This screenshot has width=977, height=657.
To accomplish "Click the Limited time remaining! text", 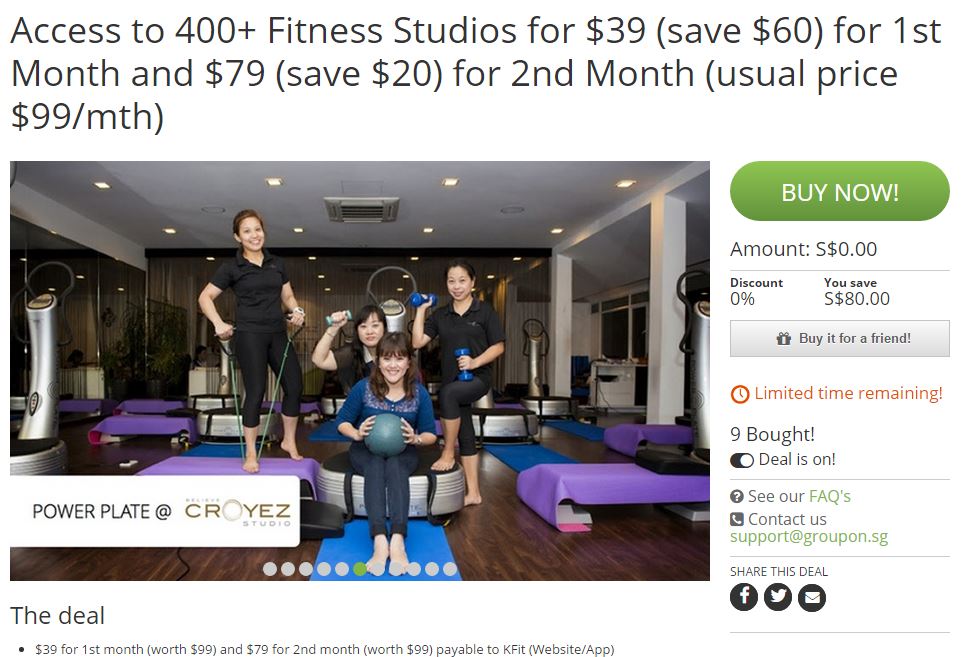I will (x=848, y=393).
